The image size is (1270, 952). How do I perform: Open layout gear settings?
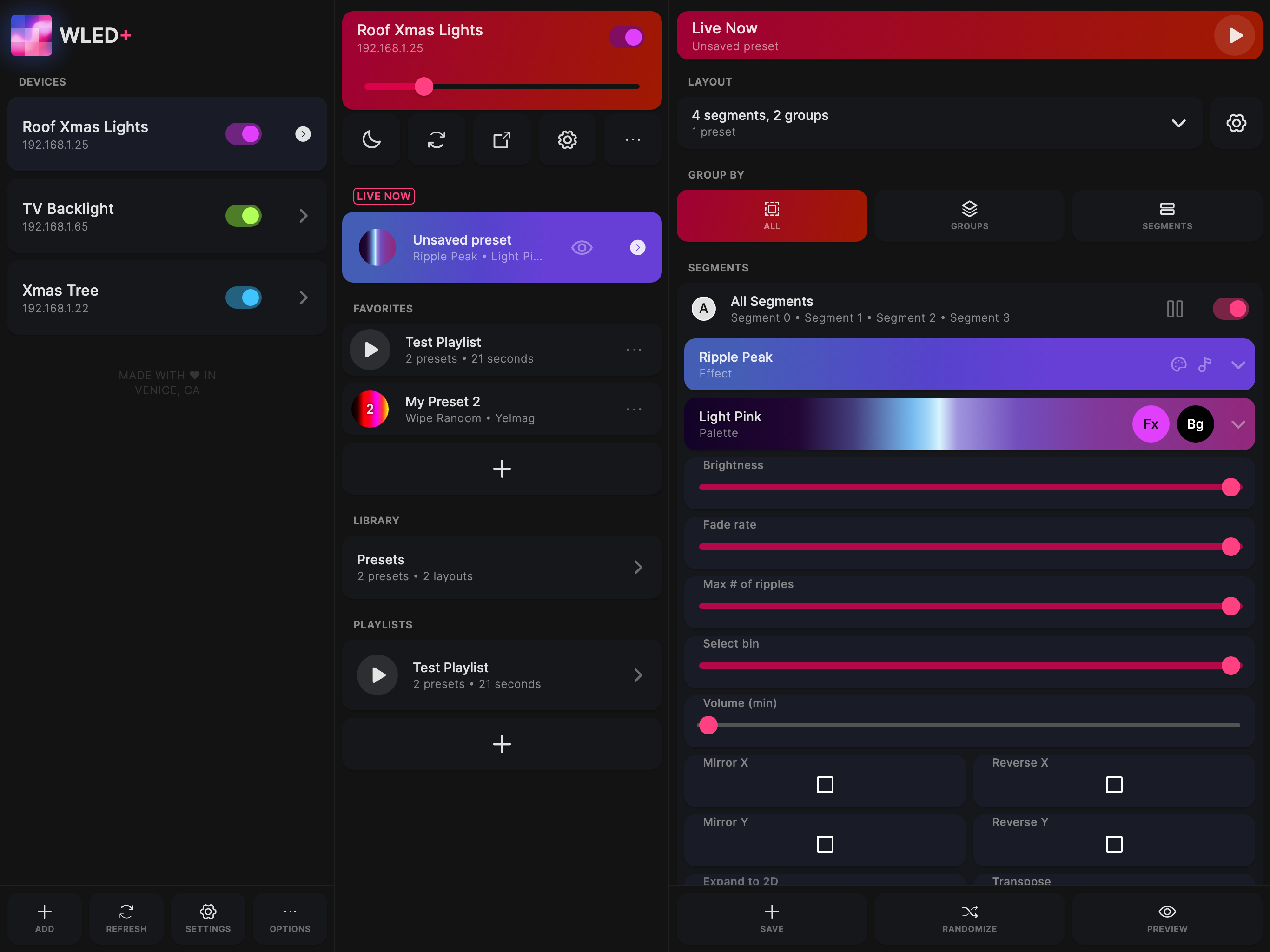1236,123
